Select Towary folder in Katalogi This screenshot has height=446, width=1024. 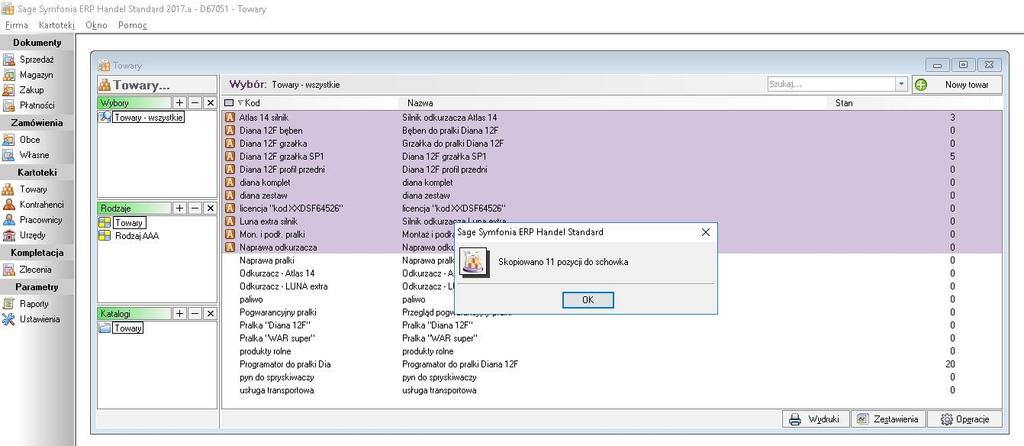pos(128,328)
